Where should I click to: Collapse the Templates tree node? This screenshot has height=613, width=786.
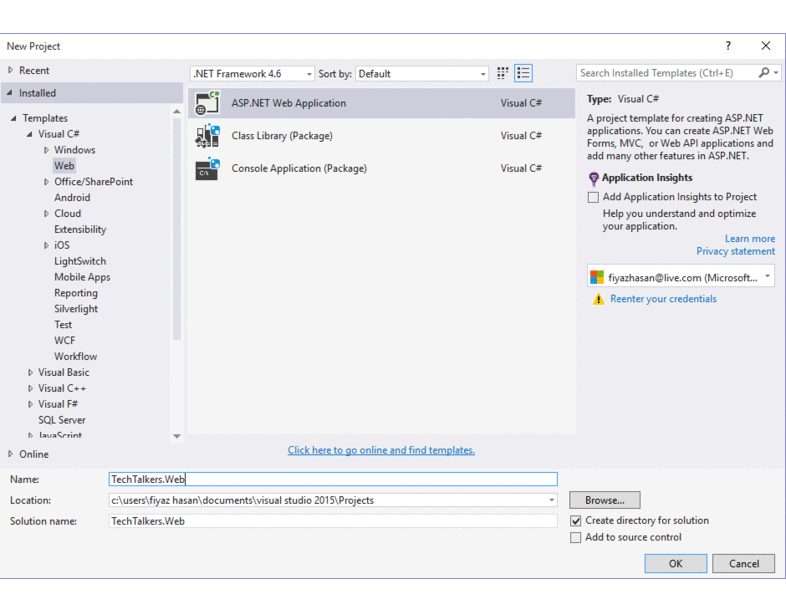[x=14, y=118]
